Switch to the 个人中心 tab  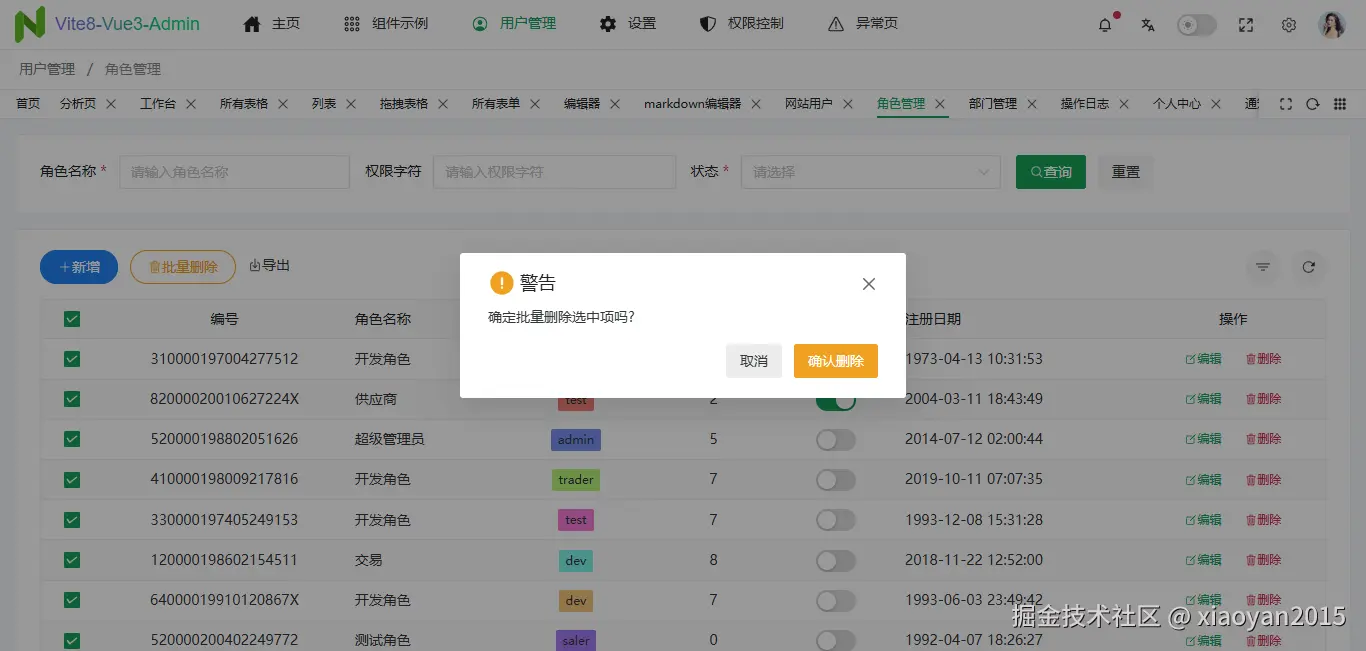click(1176, 103)
